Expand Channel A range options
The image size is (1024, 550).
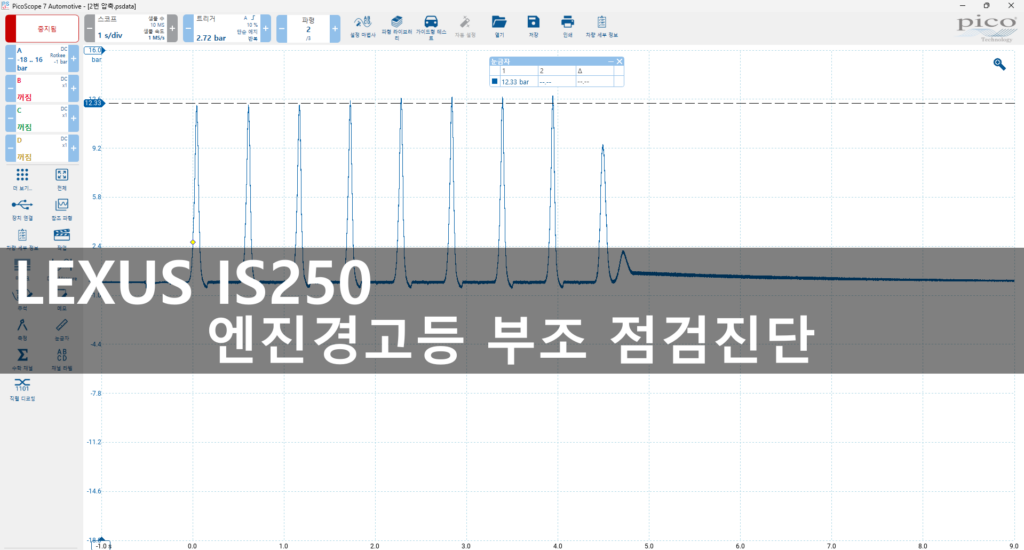pos(40,59)
